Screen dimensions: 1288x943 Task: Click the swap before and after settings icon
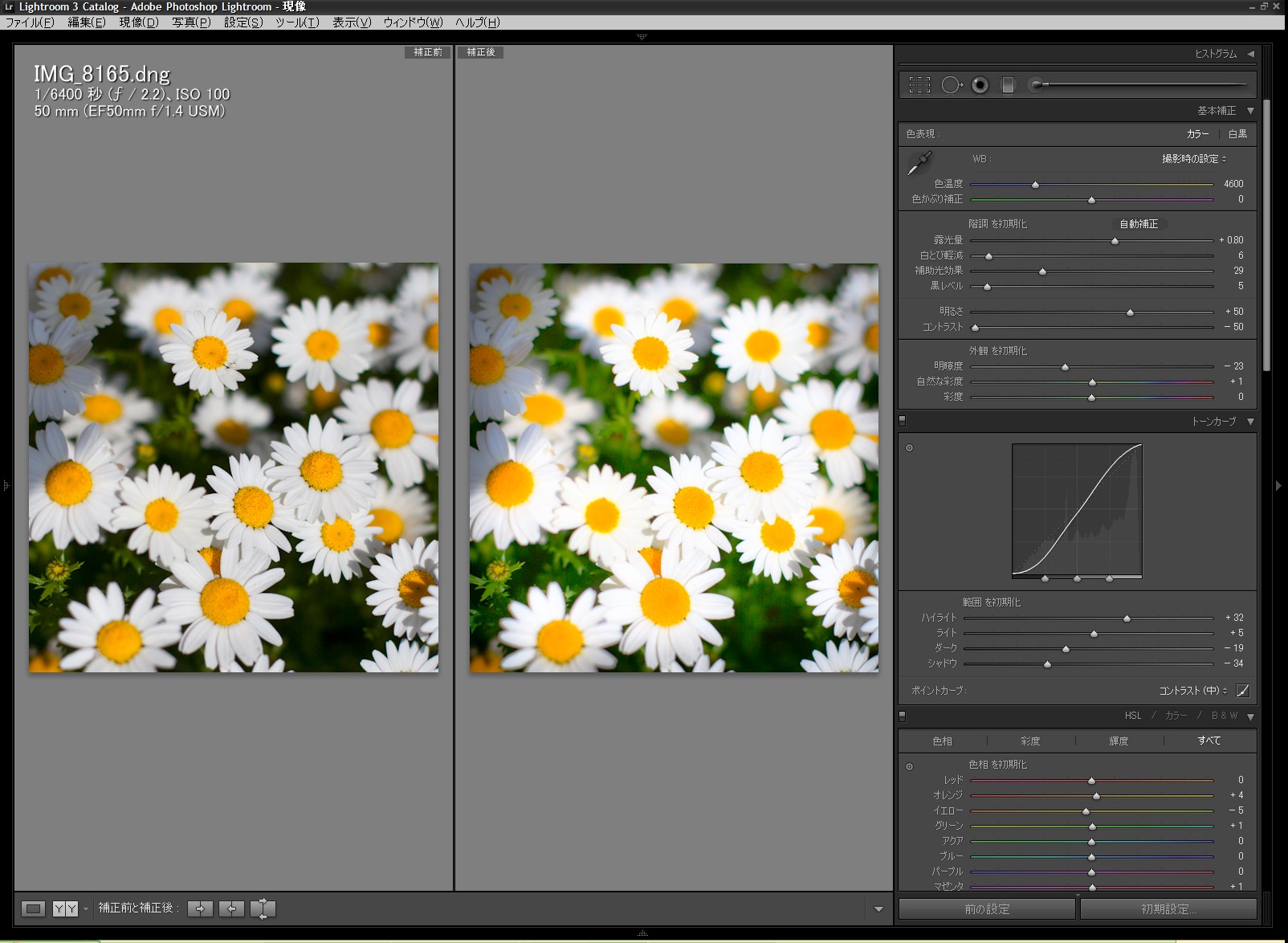(x=263, y=908)
